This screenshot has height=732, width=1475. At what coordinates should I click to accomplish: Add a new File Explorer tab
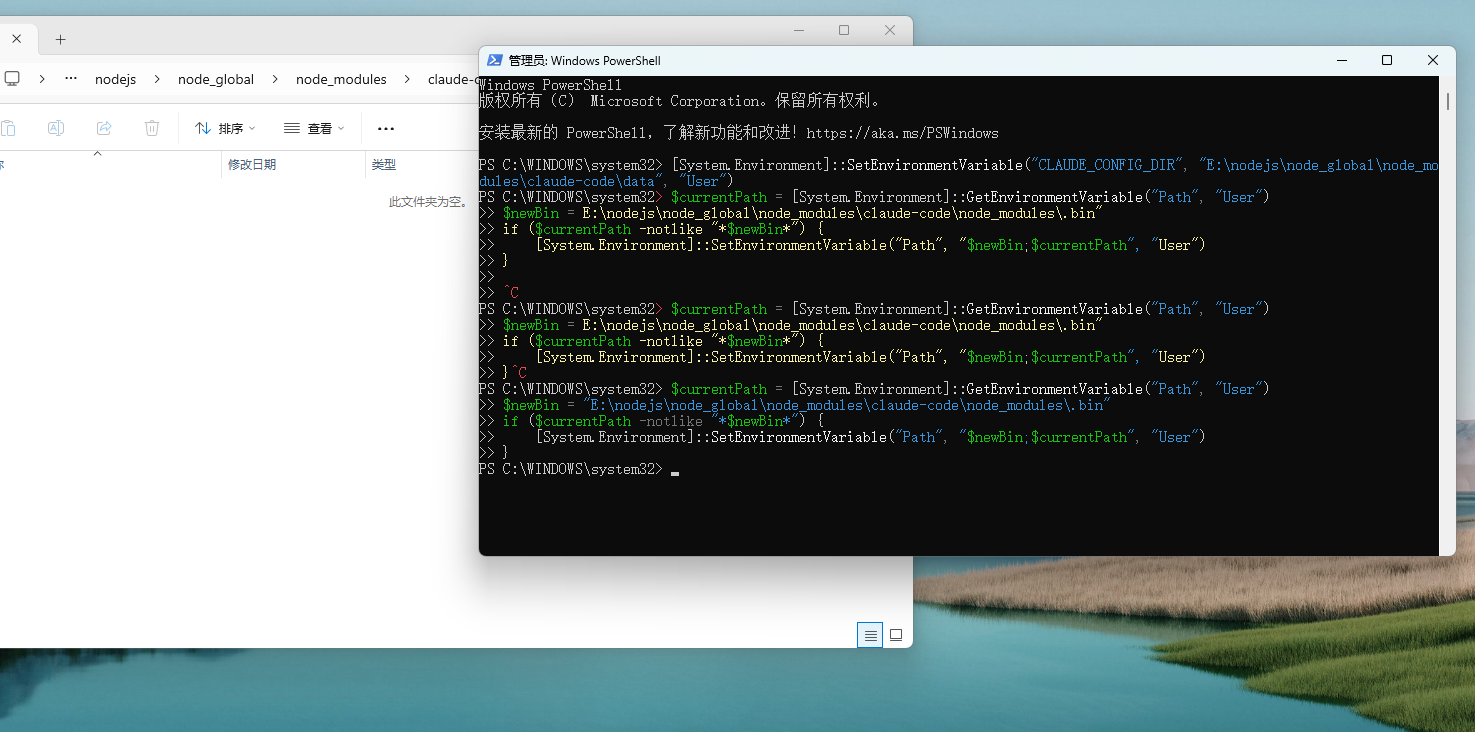(60, 39)
